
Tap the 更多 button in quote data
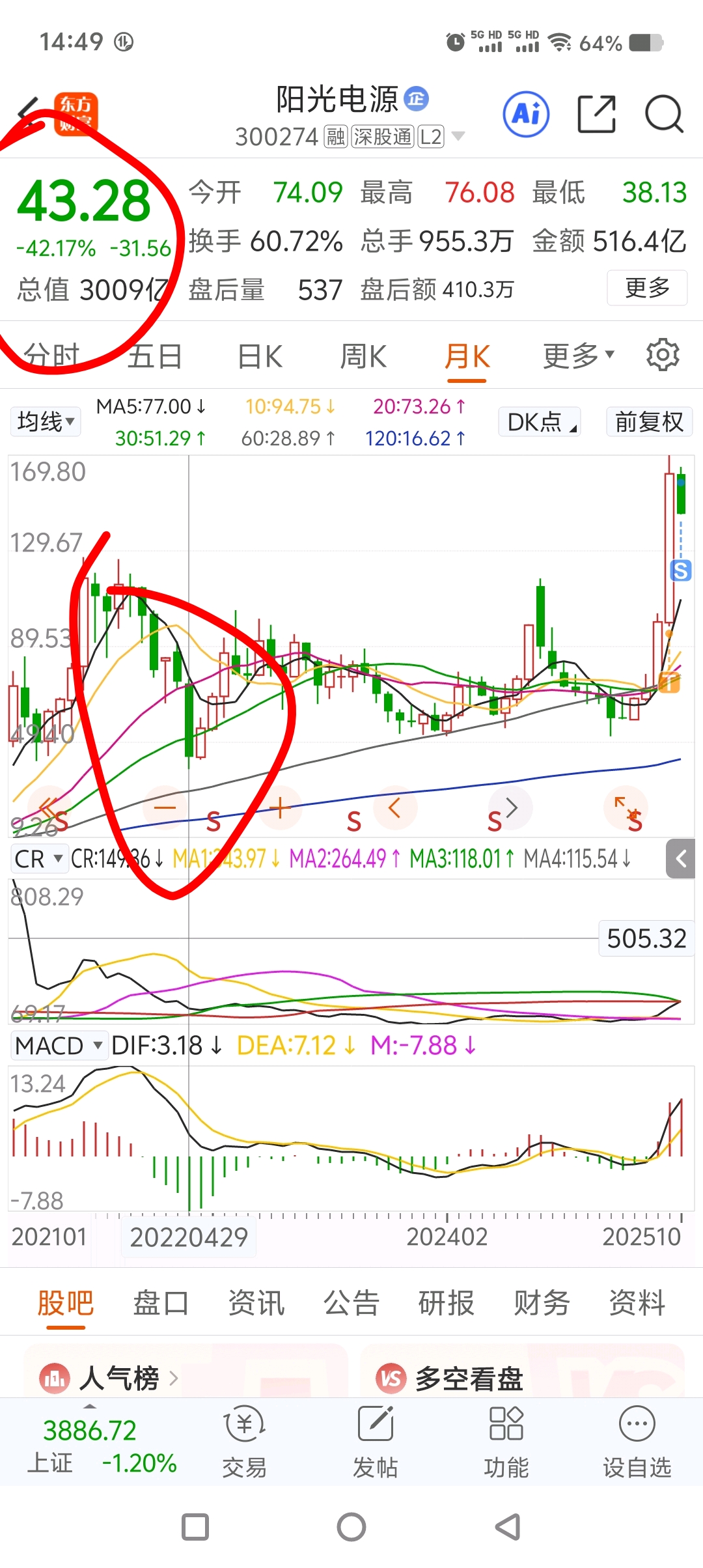tap(647, 287)
